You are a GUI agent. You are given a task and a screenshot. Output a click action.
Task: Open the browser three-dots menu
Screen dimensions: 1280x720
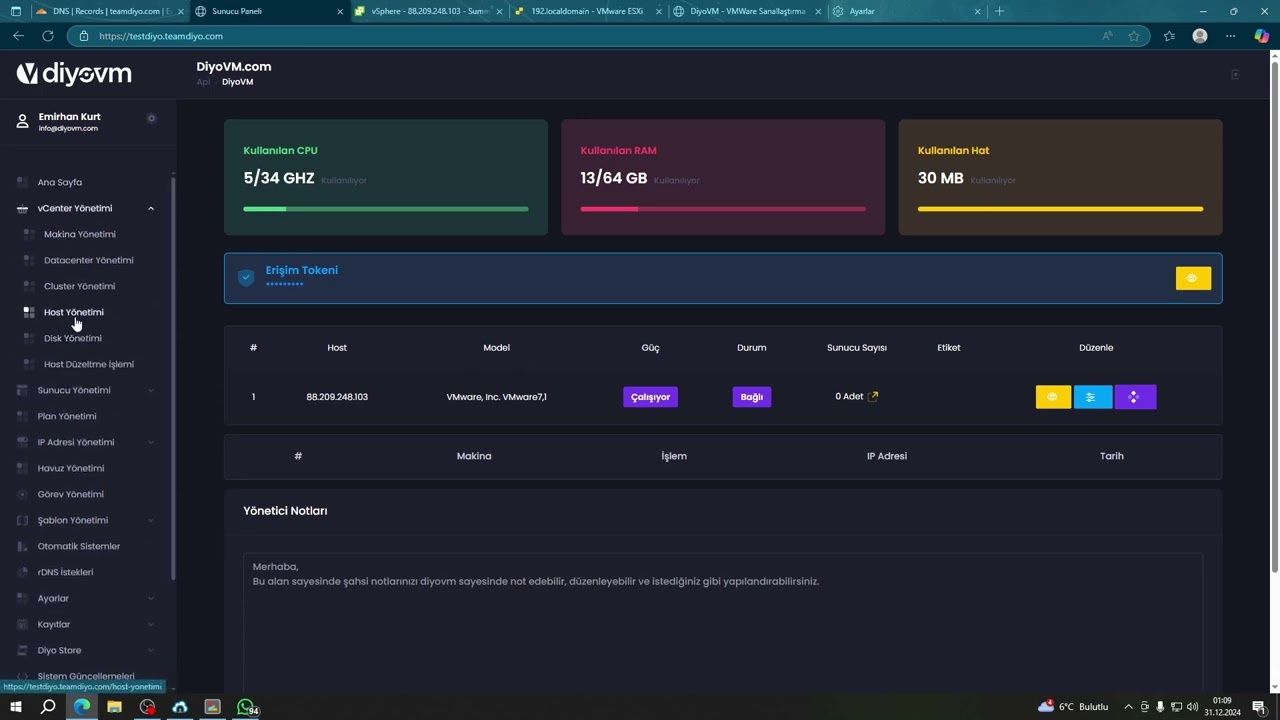click(1231, 36)
